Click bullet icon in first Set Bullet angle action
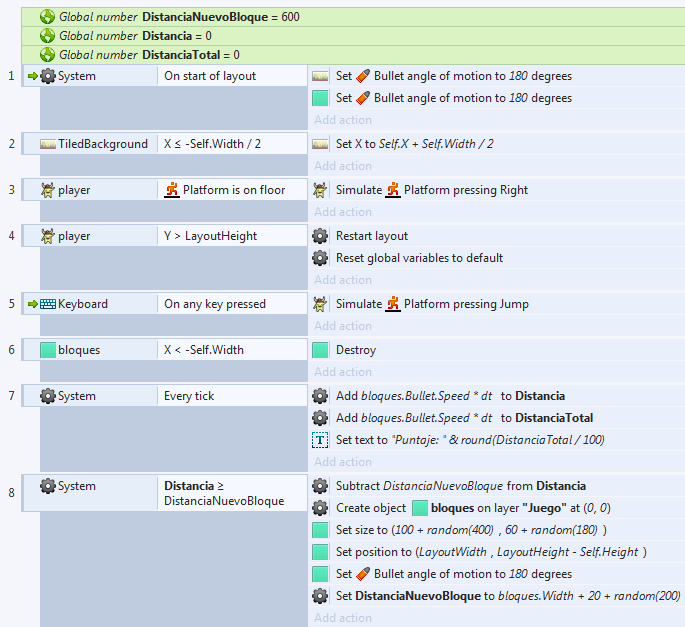This screenshot has width=685, height=627. (363, 76)
